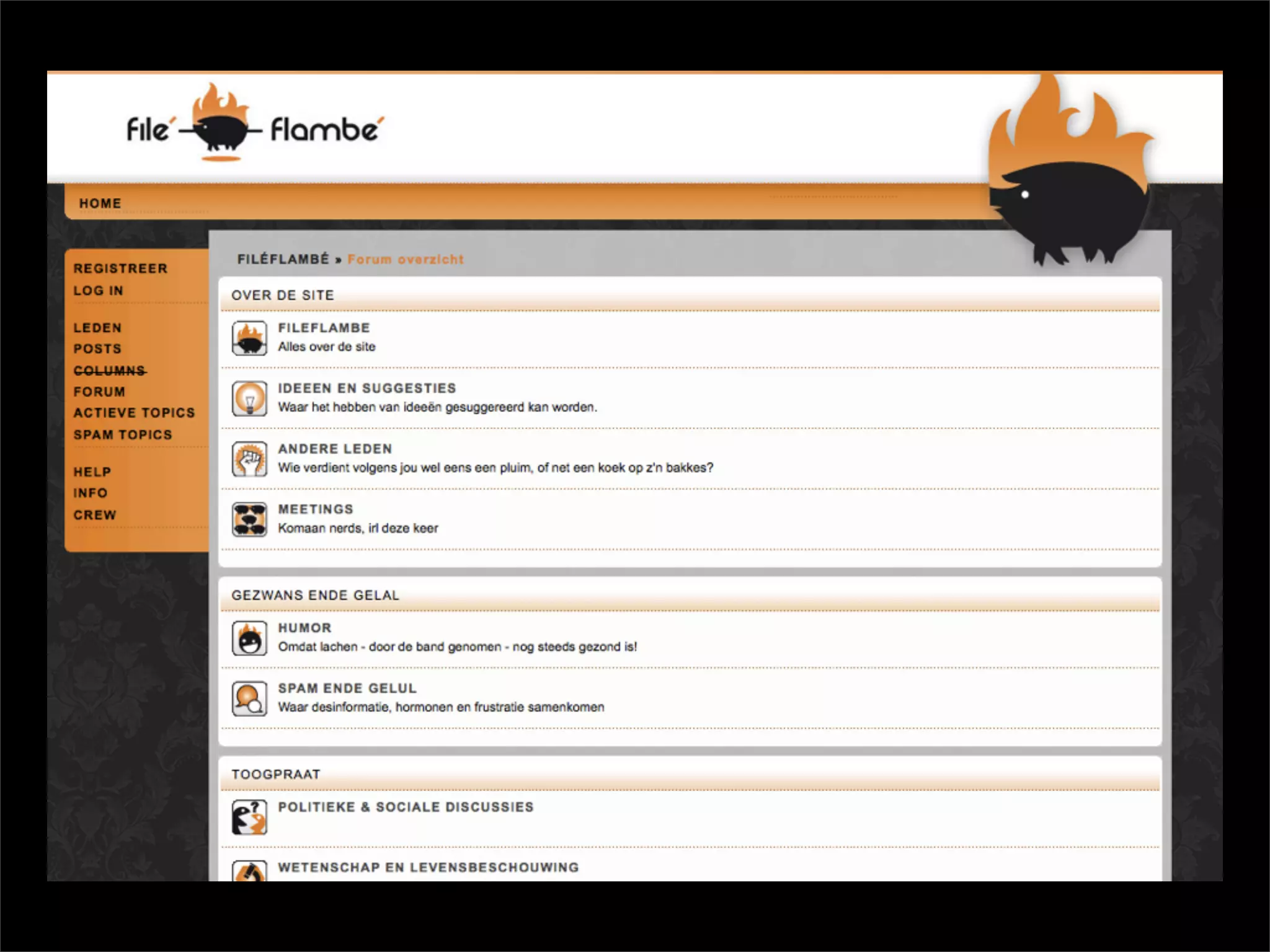Click the Filé Flambé logo in header
Viewport: 1270px width, 952px height.
tap(255, 123)
